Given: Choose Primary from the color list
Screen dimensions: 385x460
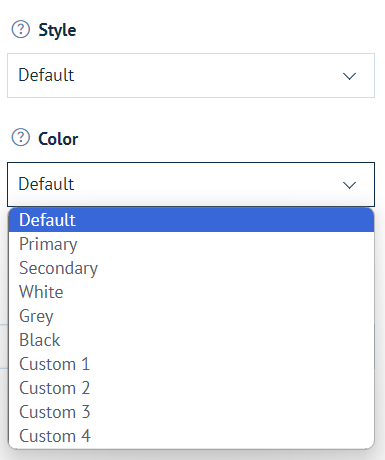Looking at the screenshot, I should [191, 244].
